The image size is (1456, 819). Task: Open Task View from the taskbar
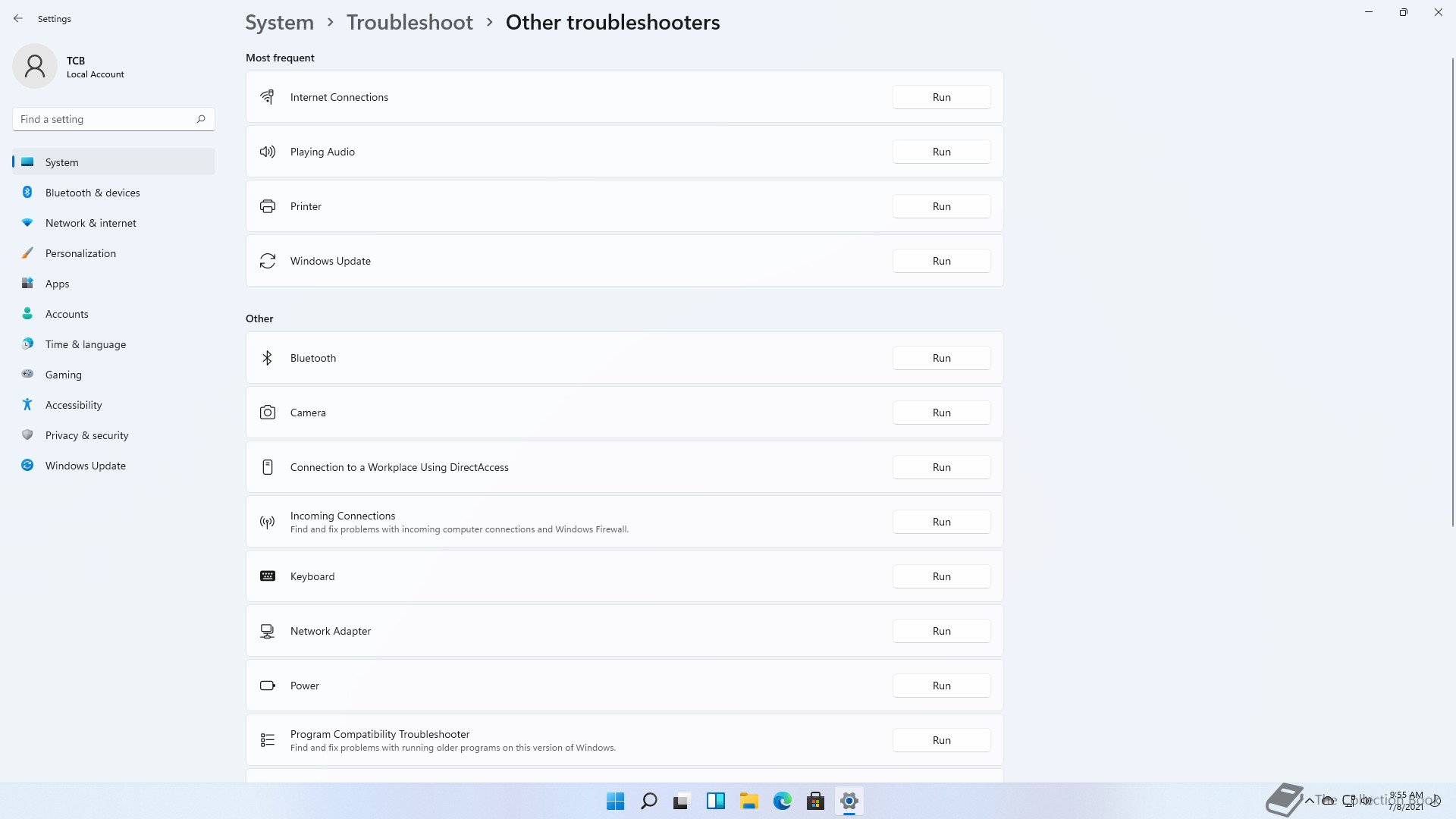(x=682, y=801)
